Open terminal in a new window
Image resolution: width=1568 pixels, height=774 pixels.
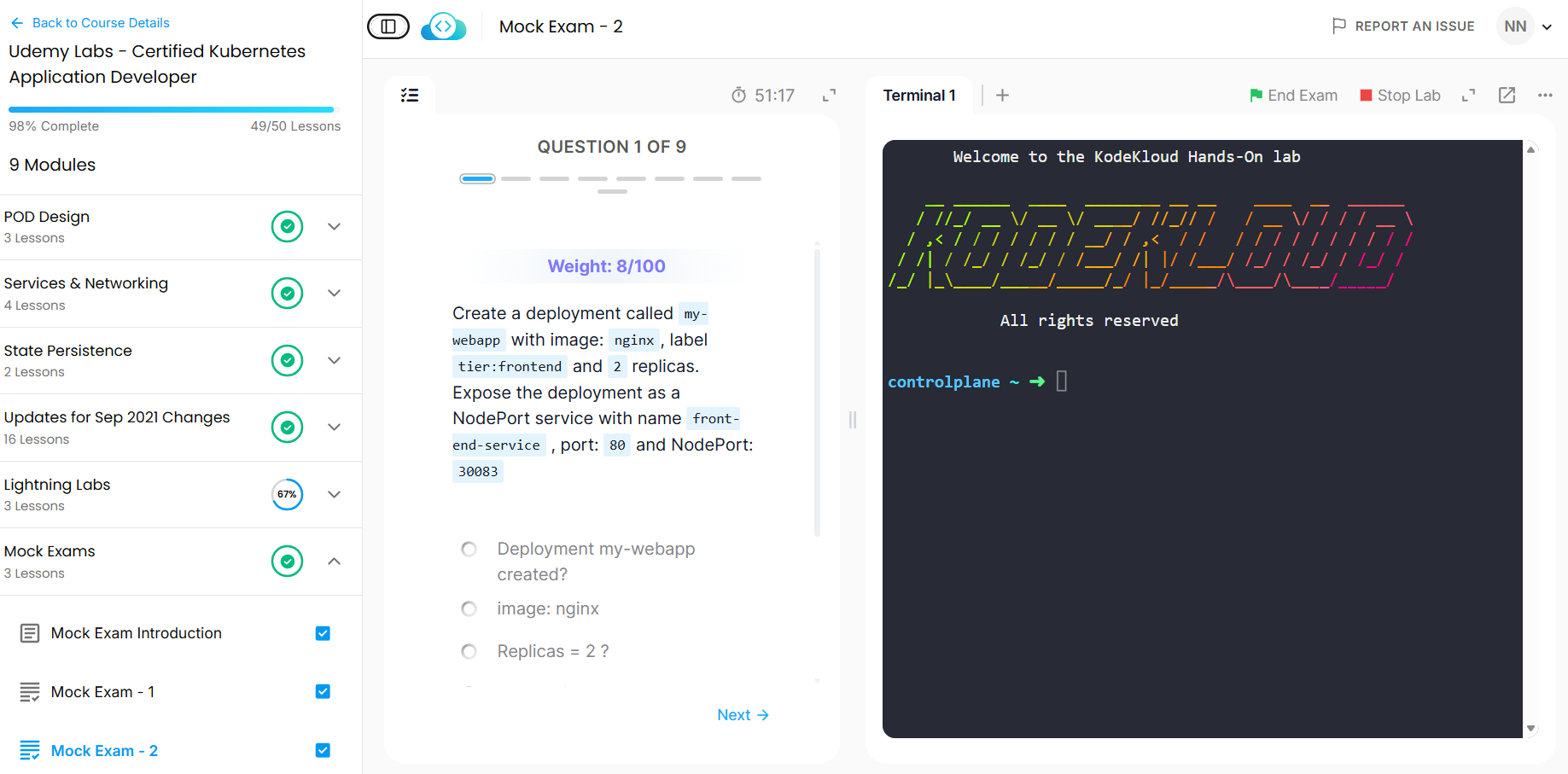point(1507,96)
